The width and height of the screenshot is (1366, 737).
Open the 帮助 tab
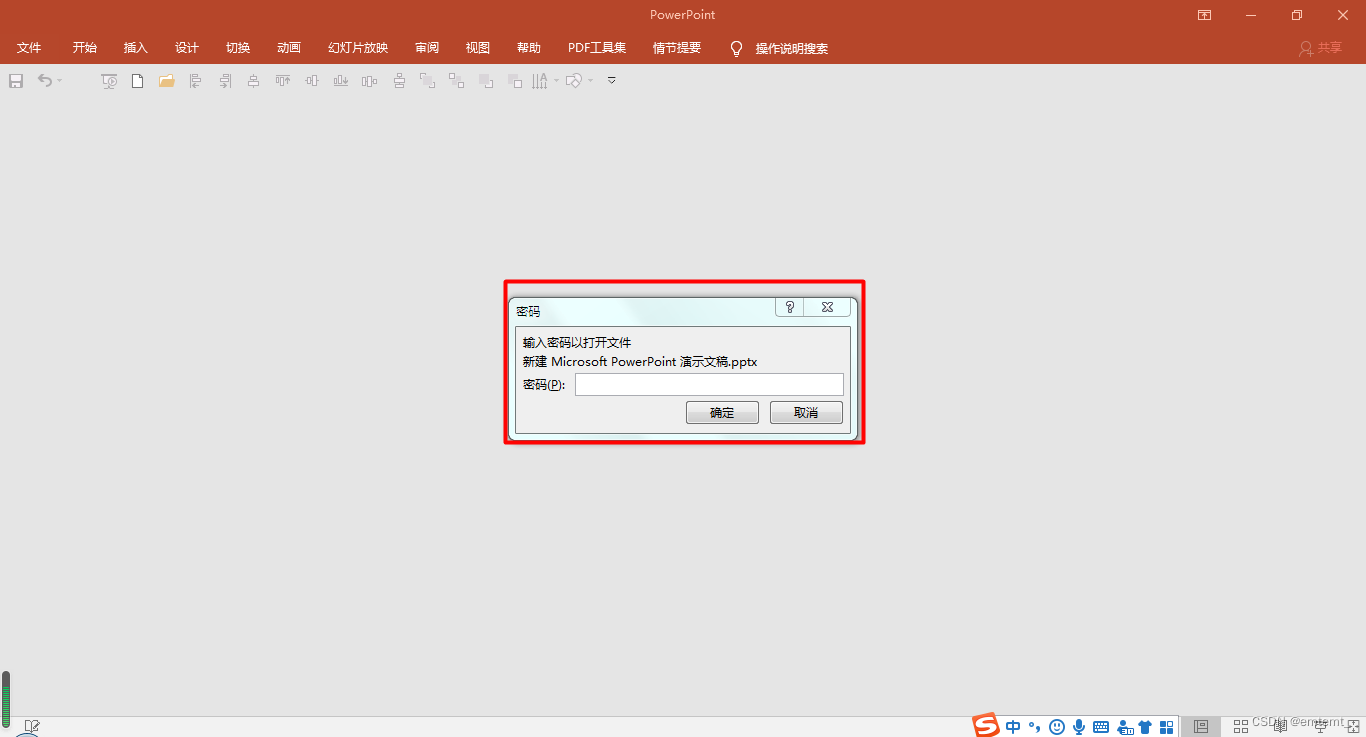[x=529, y=48]
